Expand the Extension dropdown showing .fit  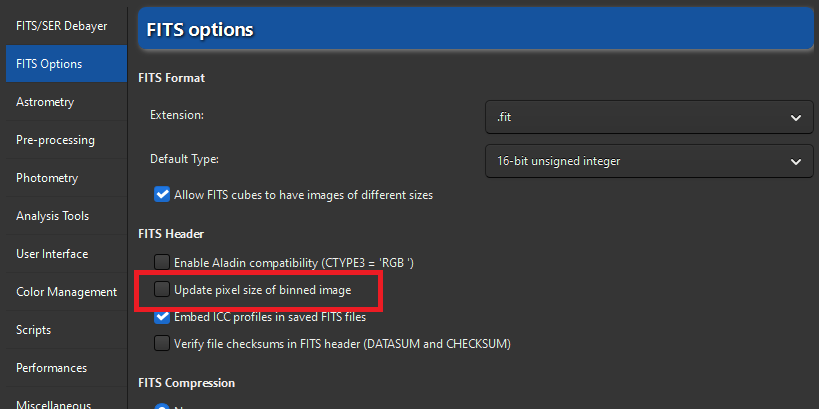pos(647,117)
